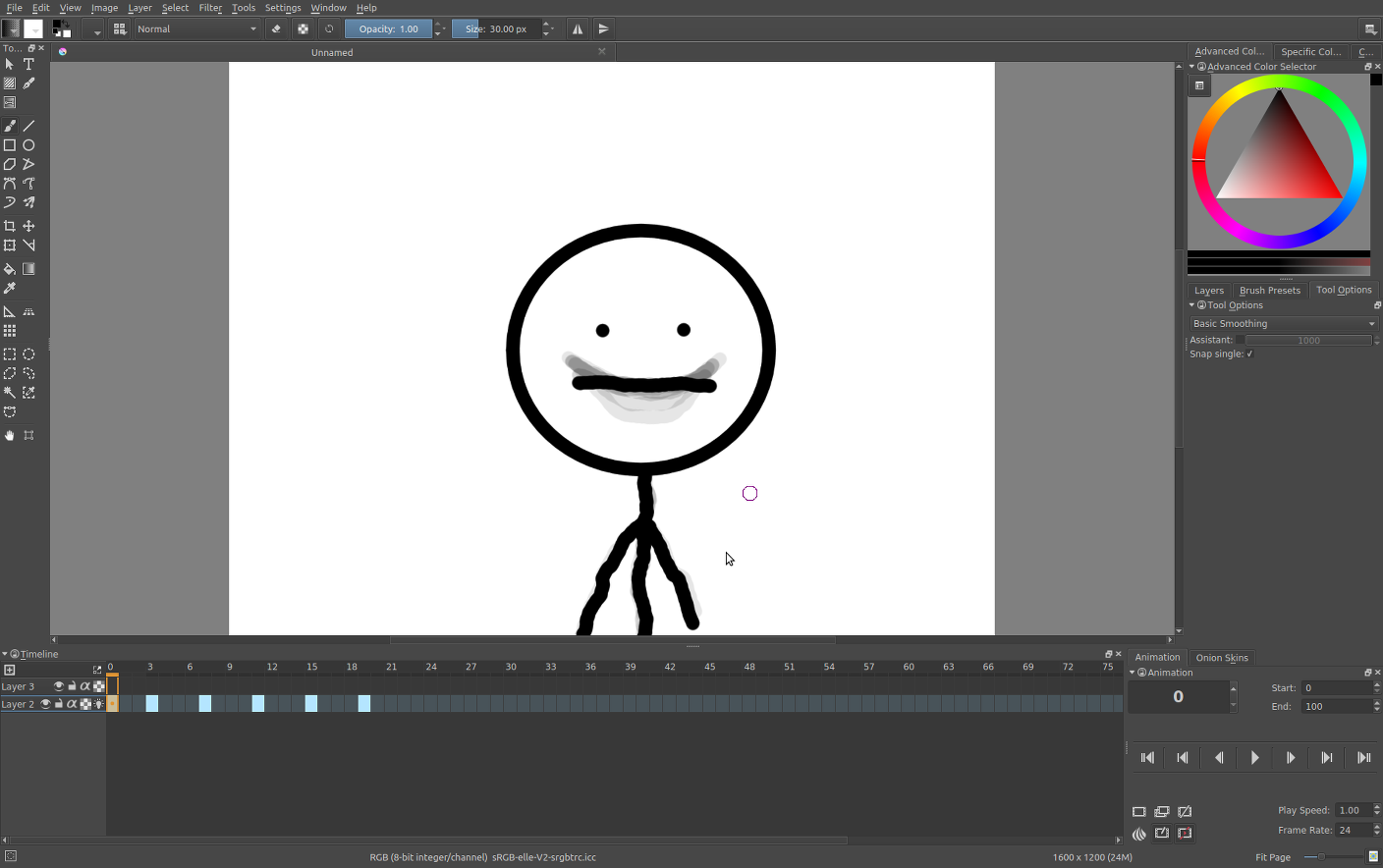Pick the Fill bucket tool
This screenshot has height=868, width=1383.
(10, 269)
